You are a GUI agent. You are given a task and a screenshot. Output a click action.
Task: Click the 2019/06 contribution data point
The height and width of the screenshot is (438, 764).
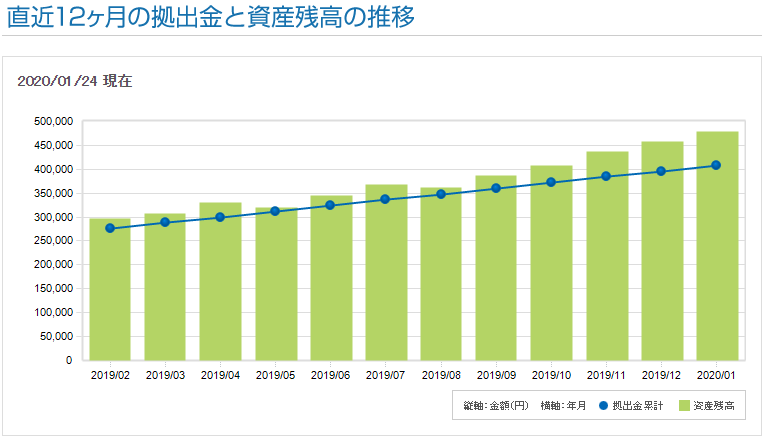[330, 205]
